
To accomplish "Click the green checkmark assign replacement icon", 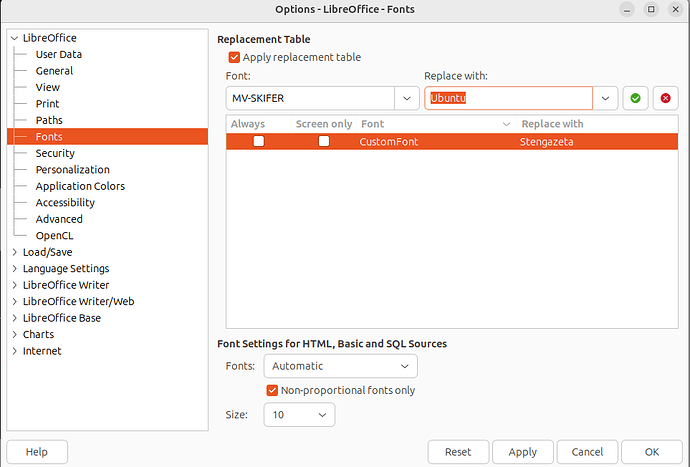I will 635,98.
